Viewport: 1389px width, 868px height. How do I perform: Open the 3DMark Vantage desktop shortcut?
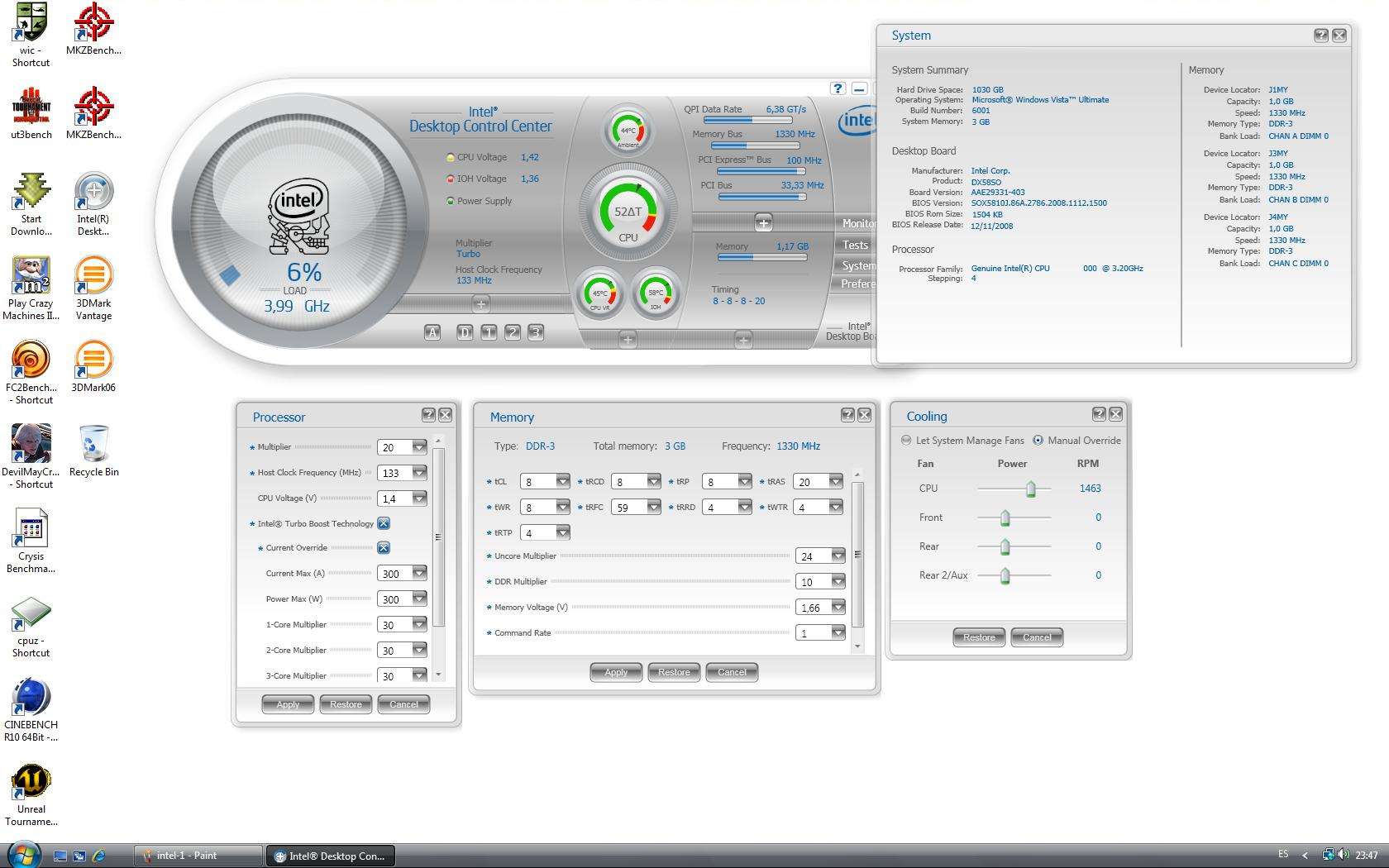93,277
